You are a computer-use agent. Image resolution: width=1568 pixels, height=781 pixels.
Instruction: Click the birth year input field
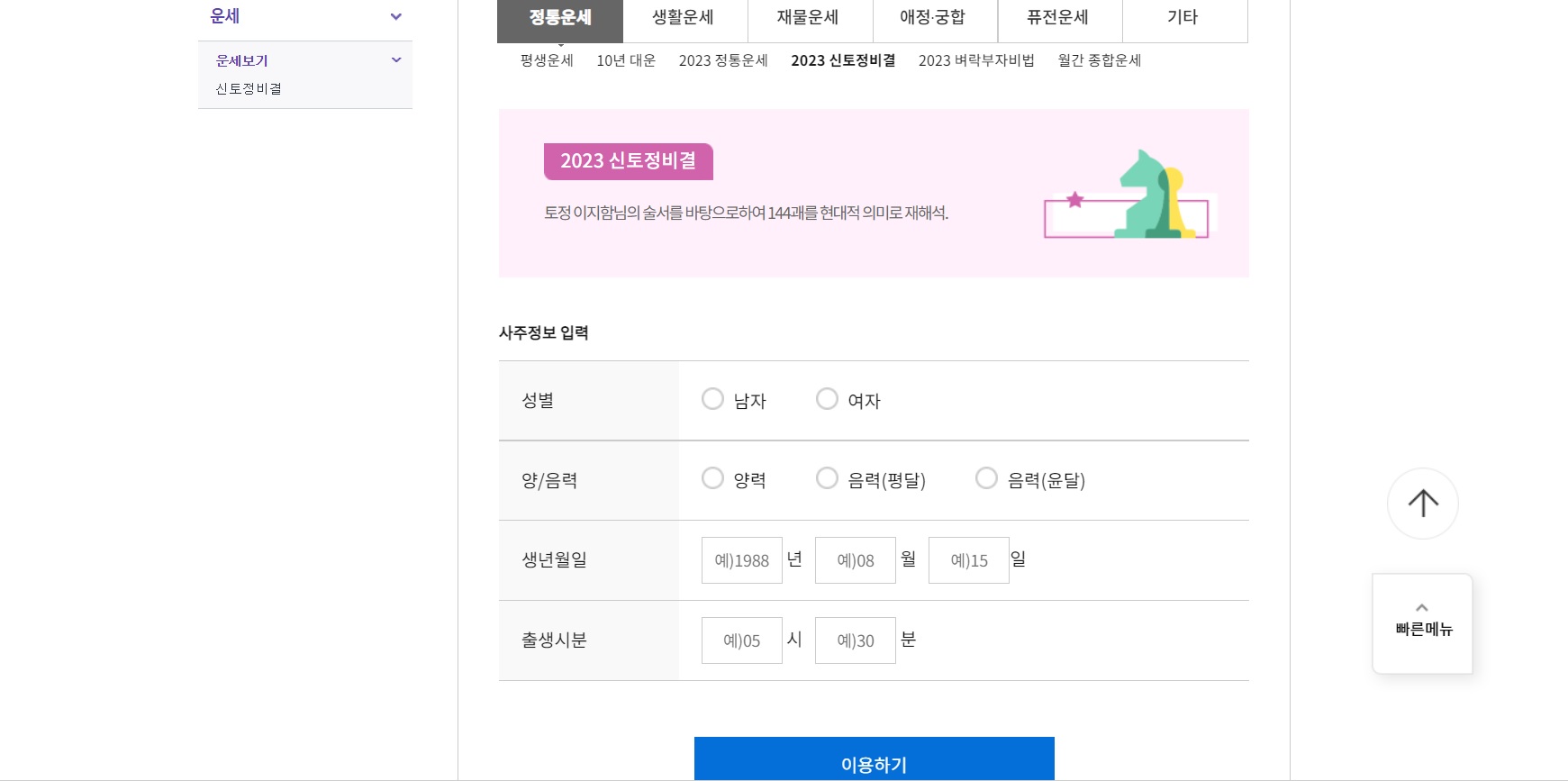pyautogui.click(x=740, y=559)
